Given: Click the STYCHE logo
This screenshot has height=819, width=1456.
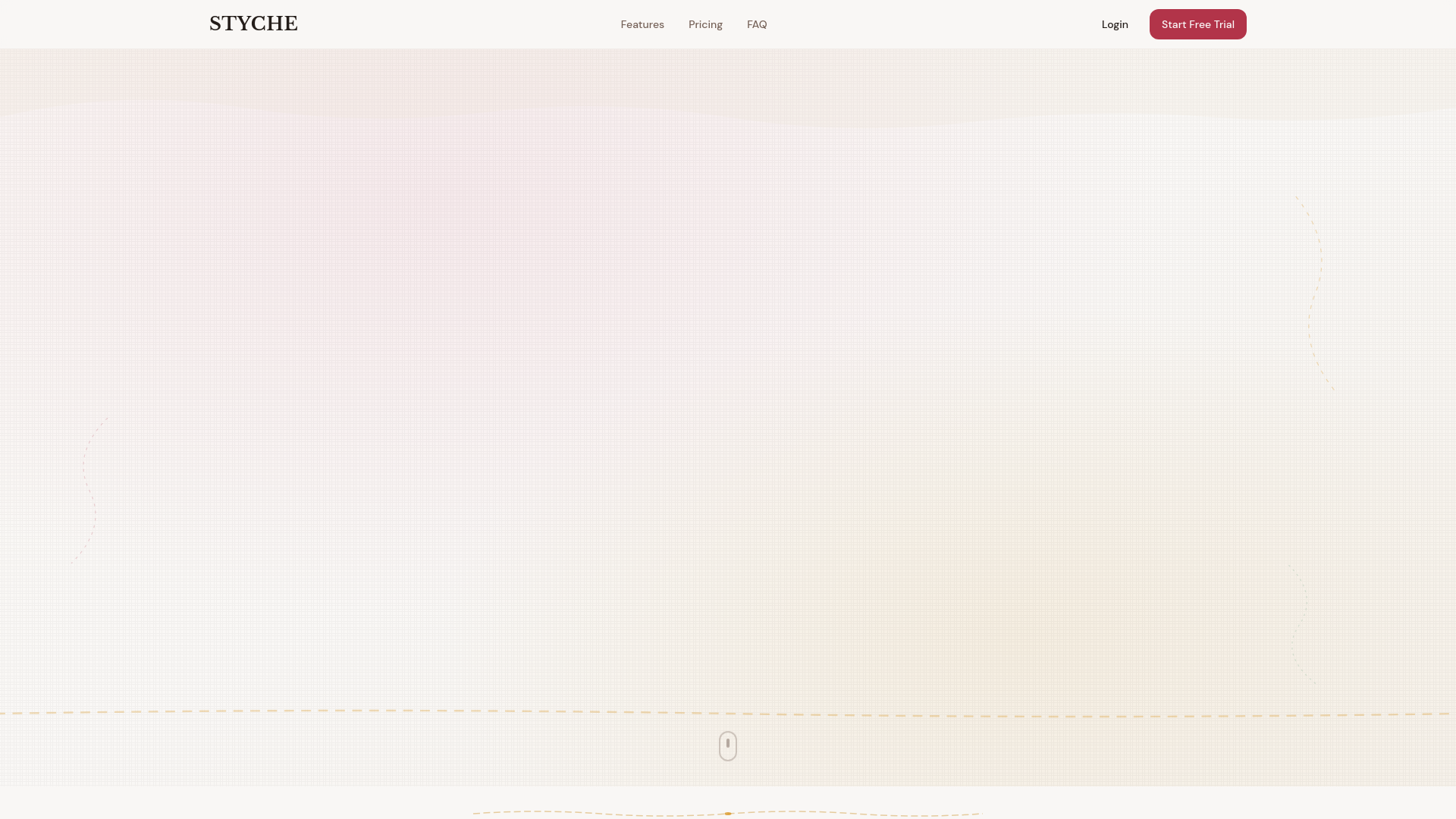Looking at the screenshot, I should coord(253,24).
